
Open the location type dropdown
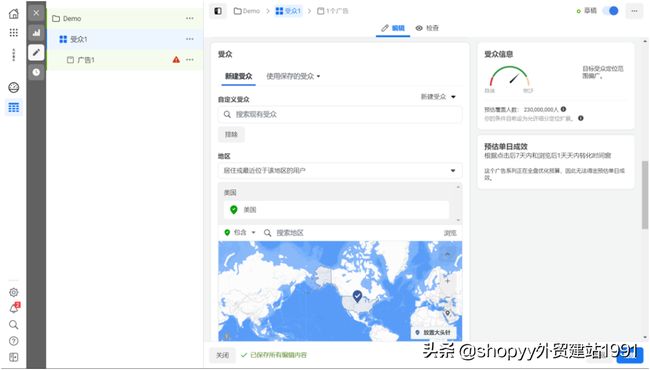[x=340, y=171]
